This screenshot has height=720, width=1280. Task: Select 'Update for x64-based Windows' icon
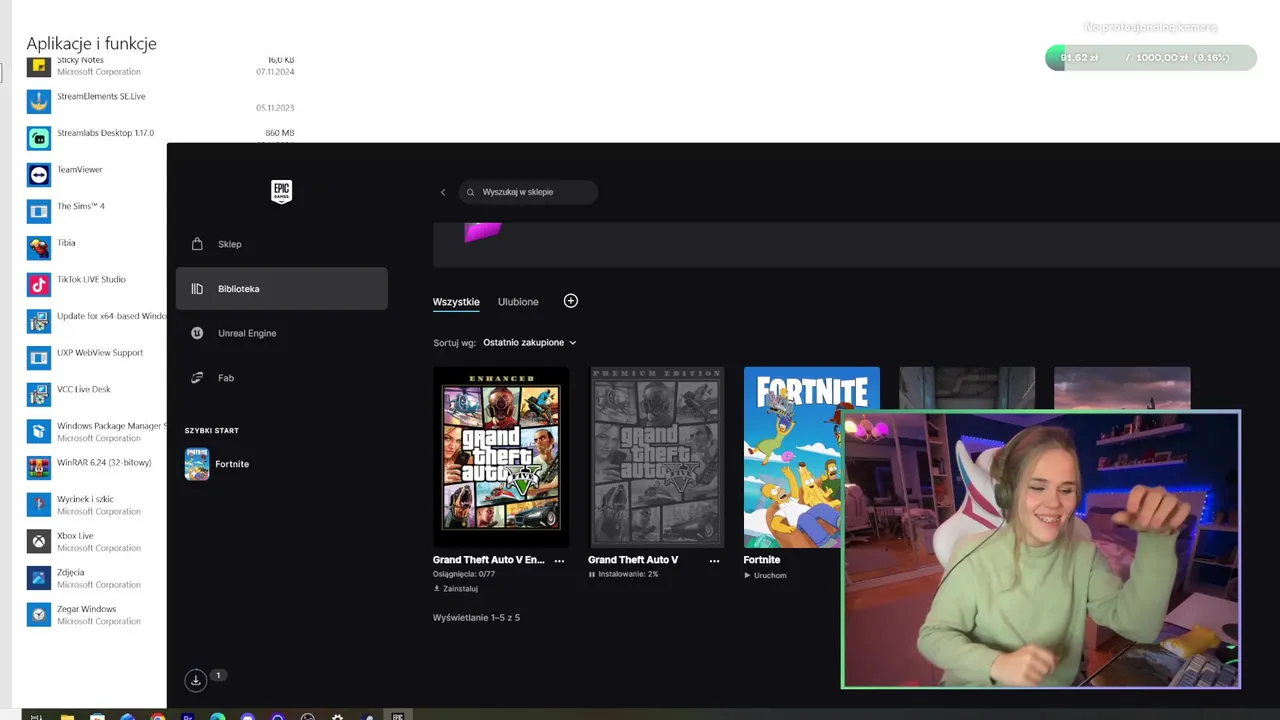38,322
